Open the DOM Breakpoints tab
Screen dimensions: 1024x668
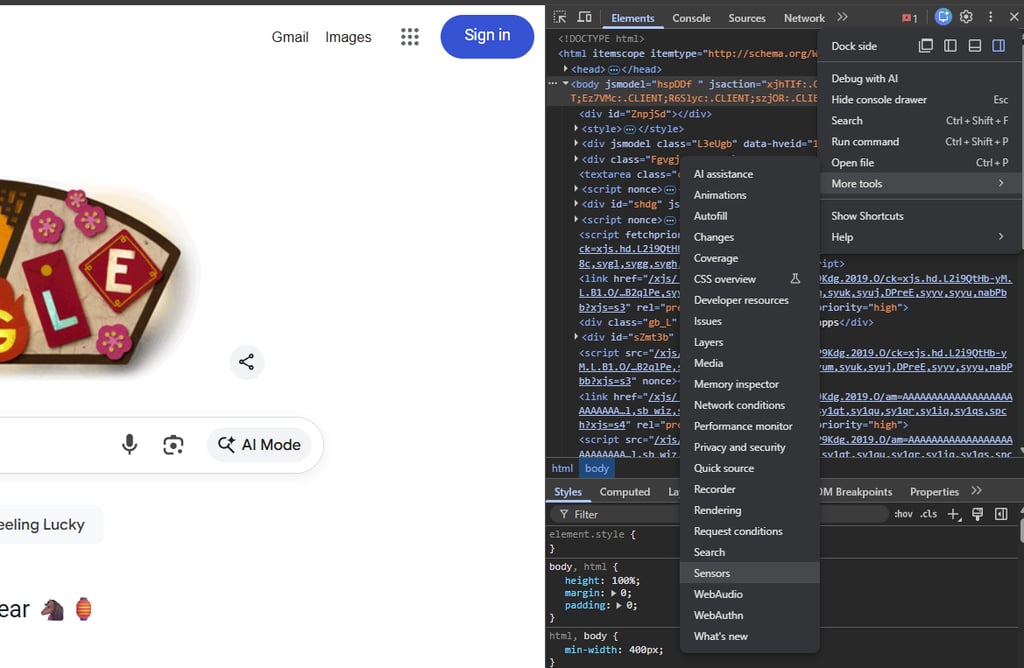point(856,492)
